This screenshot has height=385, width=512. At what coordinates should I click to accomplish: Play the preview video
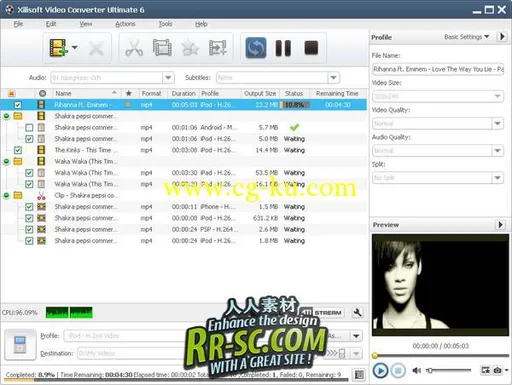click(380, 370)
